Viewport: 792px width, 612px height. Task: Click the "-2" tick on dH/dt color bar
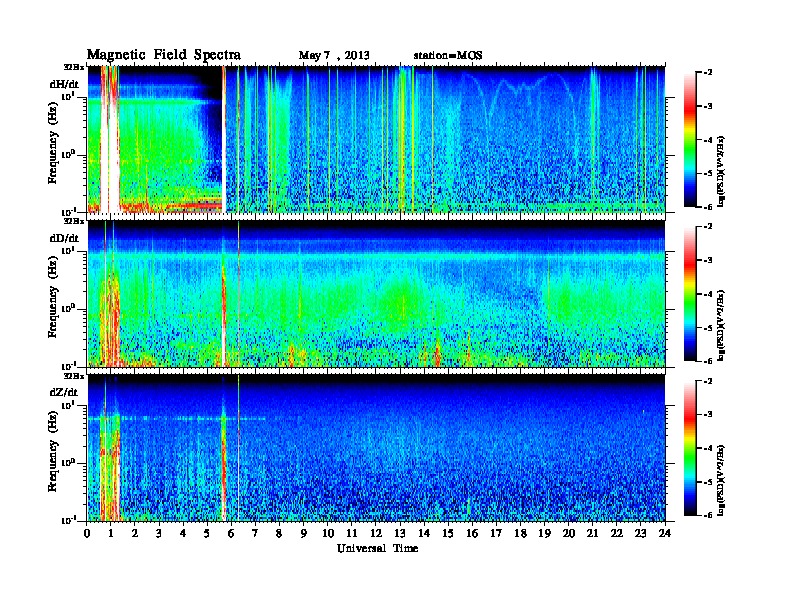pyautogui.click(x=709, y=73)
